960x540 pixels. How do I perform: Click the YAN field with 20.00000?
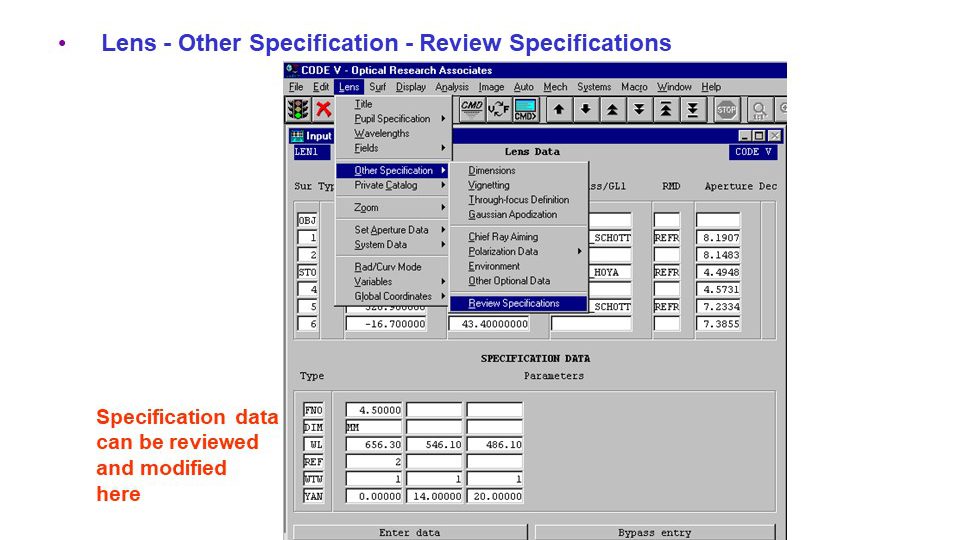(x=495, y=496)
